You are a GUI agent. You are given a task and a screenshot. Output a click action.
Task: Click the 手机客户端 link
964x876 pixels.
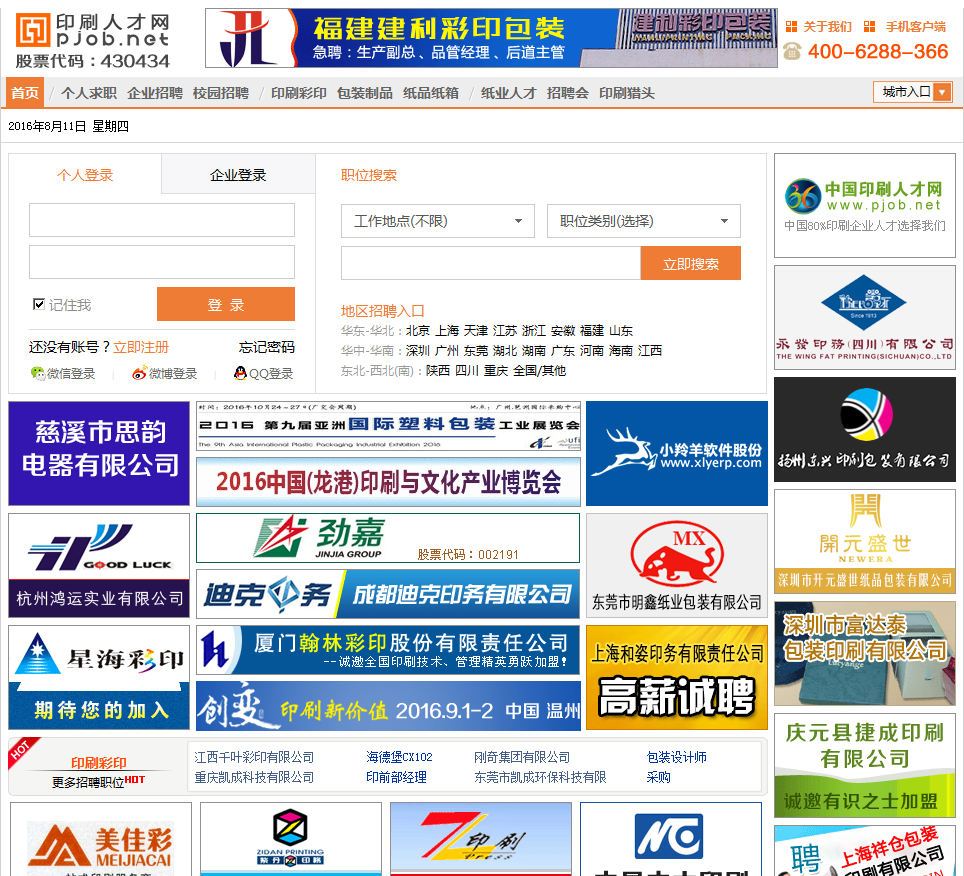click(x=915, y=26)
